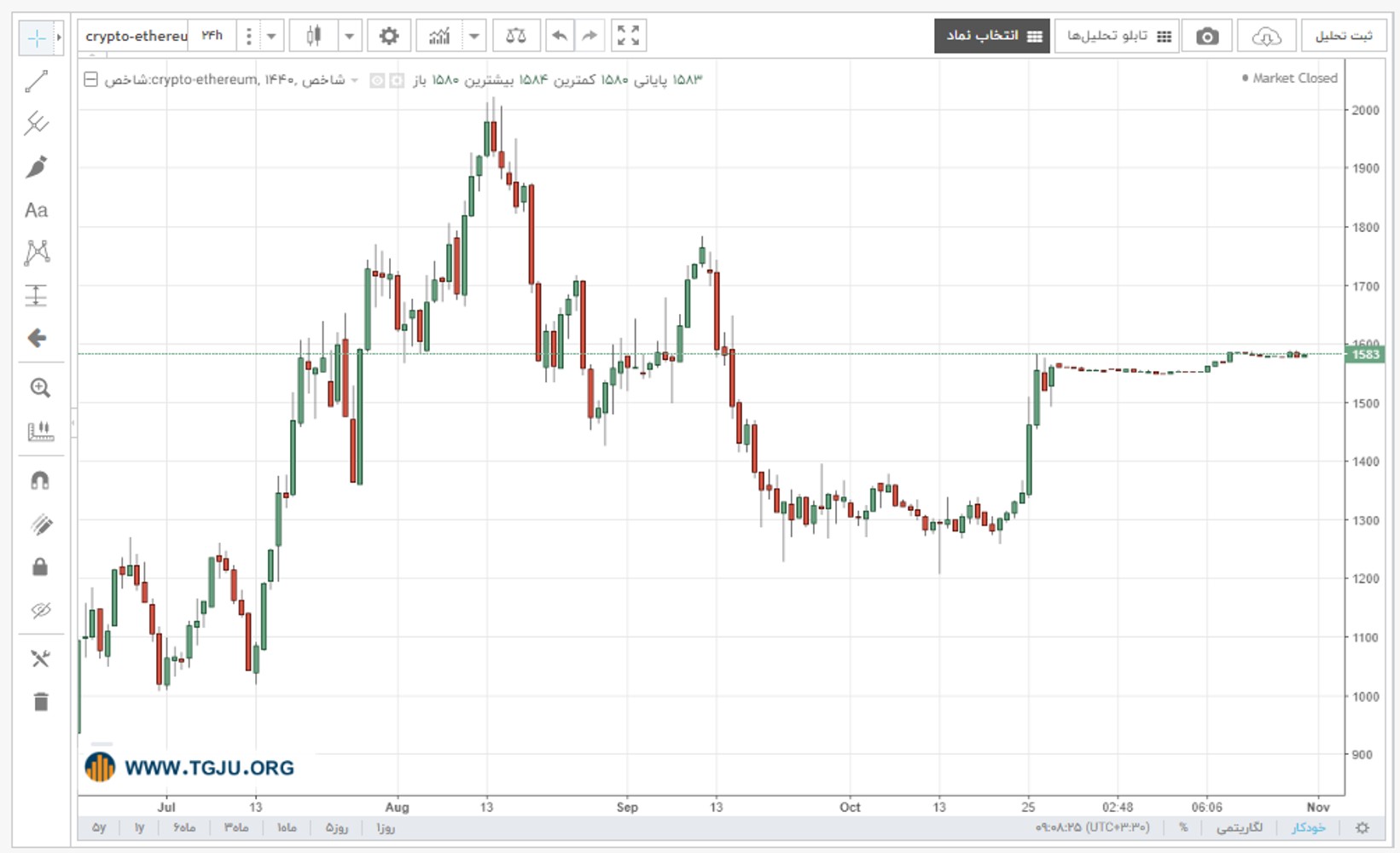Viewport: 1400px width, 853px height.
Task: Toggle the لگاریتمی log scale
Action: 1239,827
